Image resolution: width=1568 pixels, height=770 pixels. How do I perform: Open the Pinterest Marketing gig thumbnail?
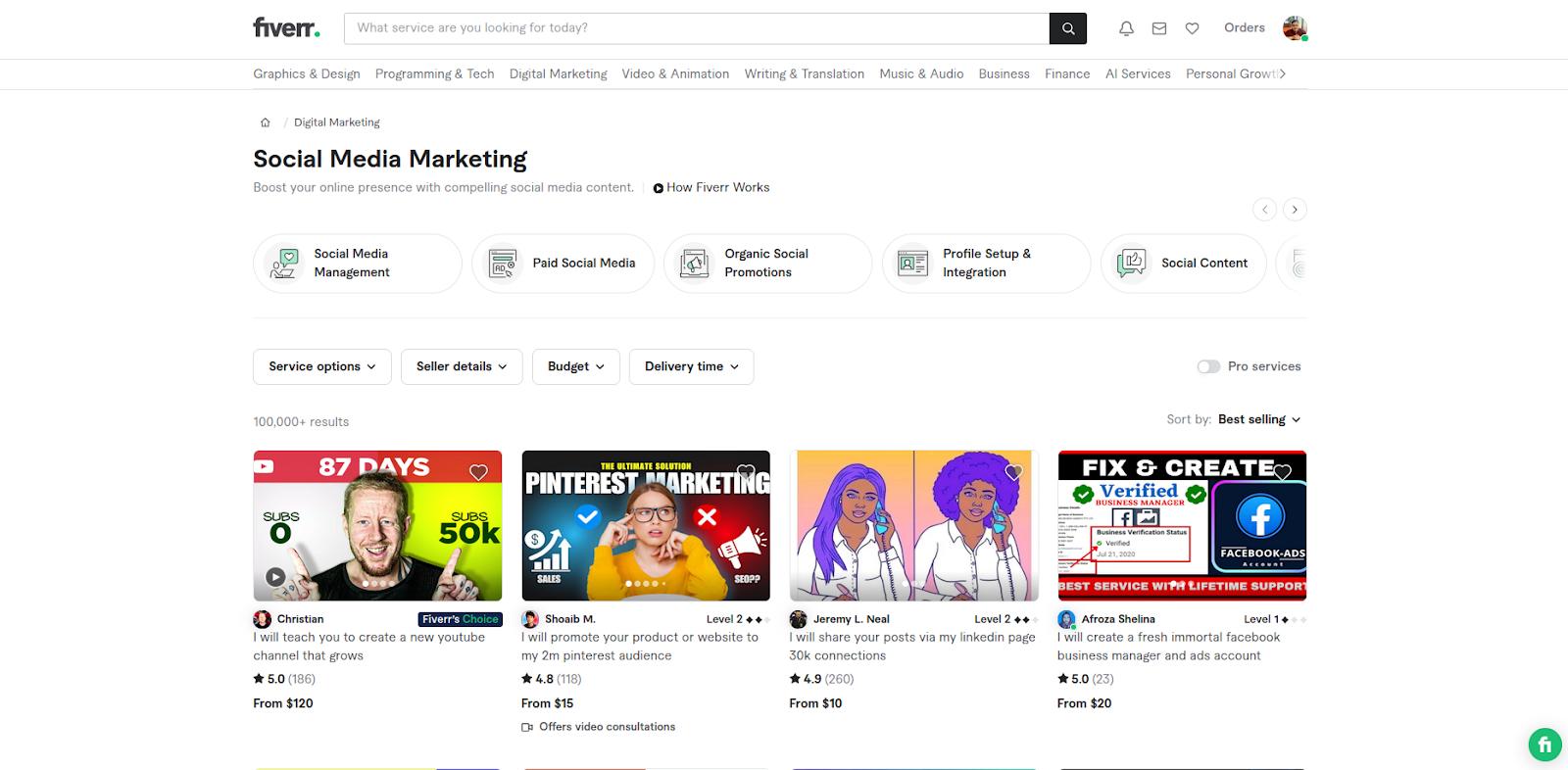[x=646, y=526]
